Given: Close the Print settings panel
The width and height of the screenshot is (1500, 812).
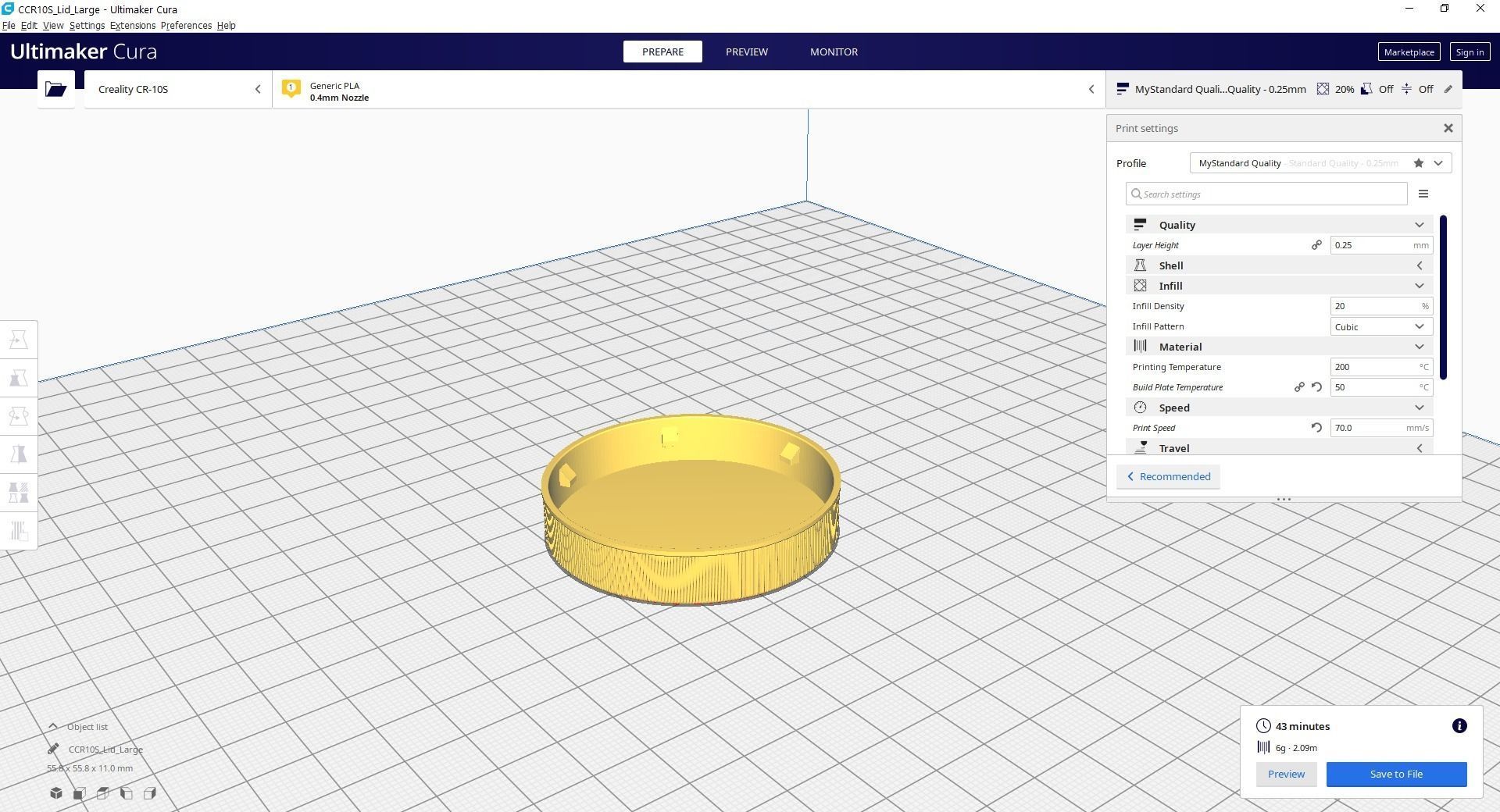Looking at the screenshot, I should 1448,128.
